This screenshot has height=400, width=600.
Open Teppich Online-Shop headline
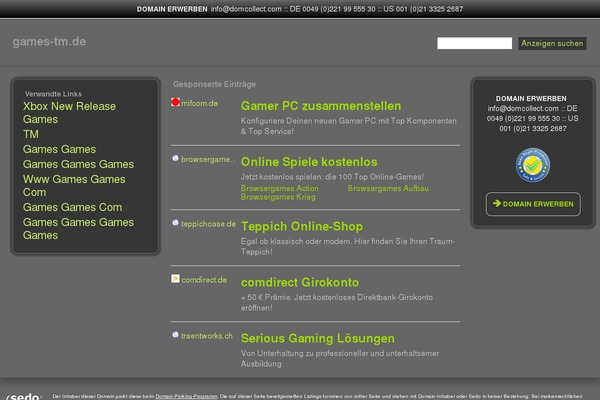pos(302,227)
